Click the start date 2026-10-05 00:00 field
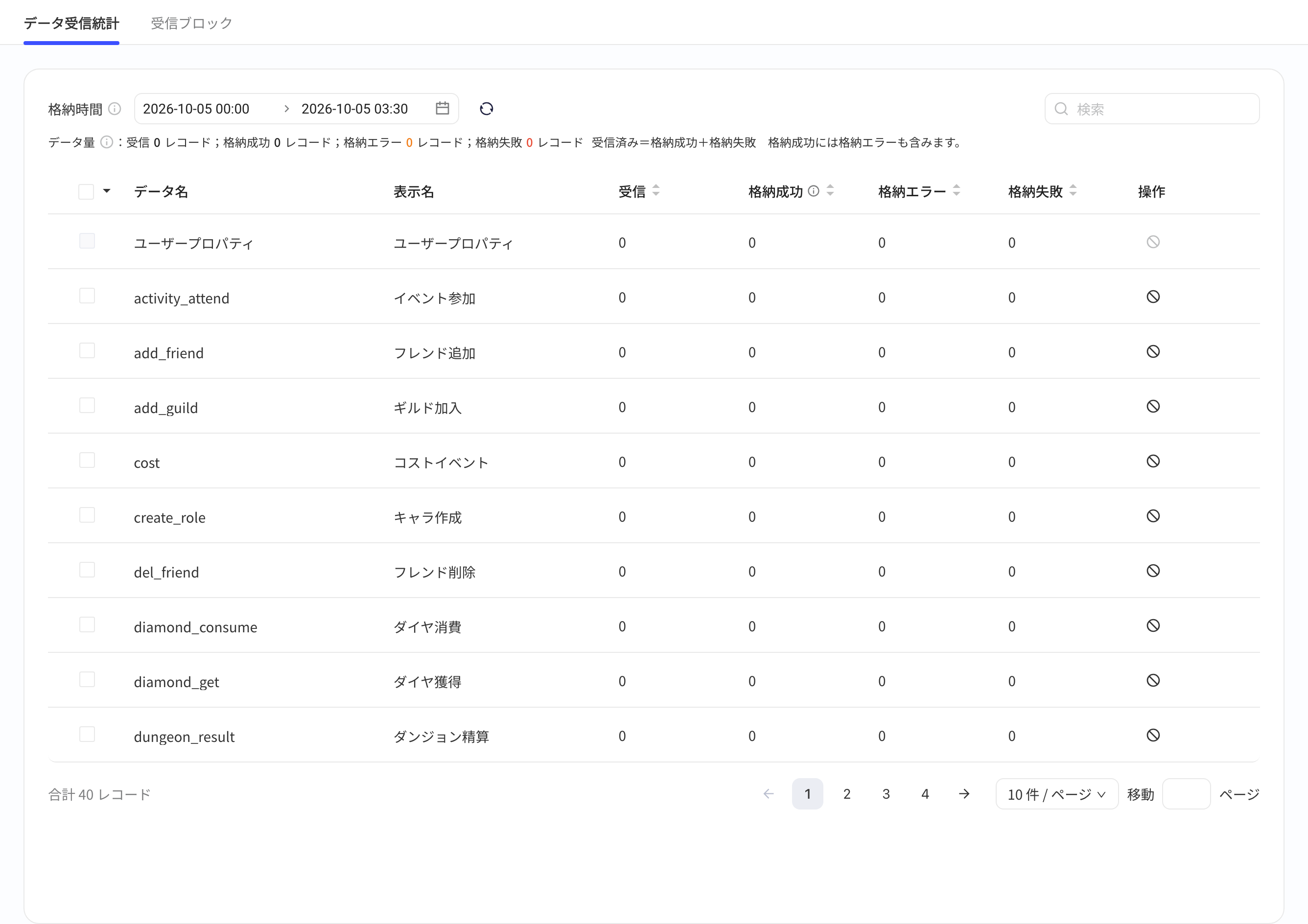 click(x=196, y=109)
